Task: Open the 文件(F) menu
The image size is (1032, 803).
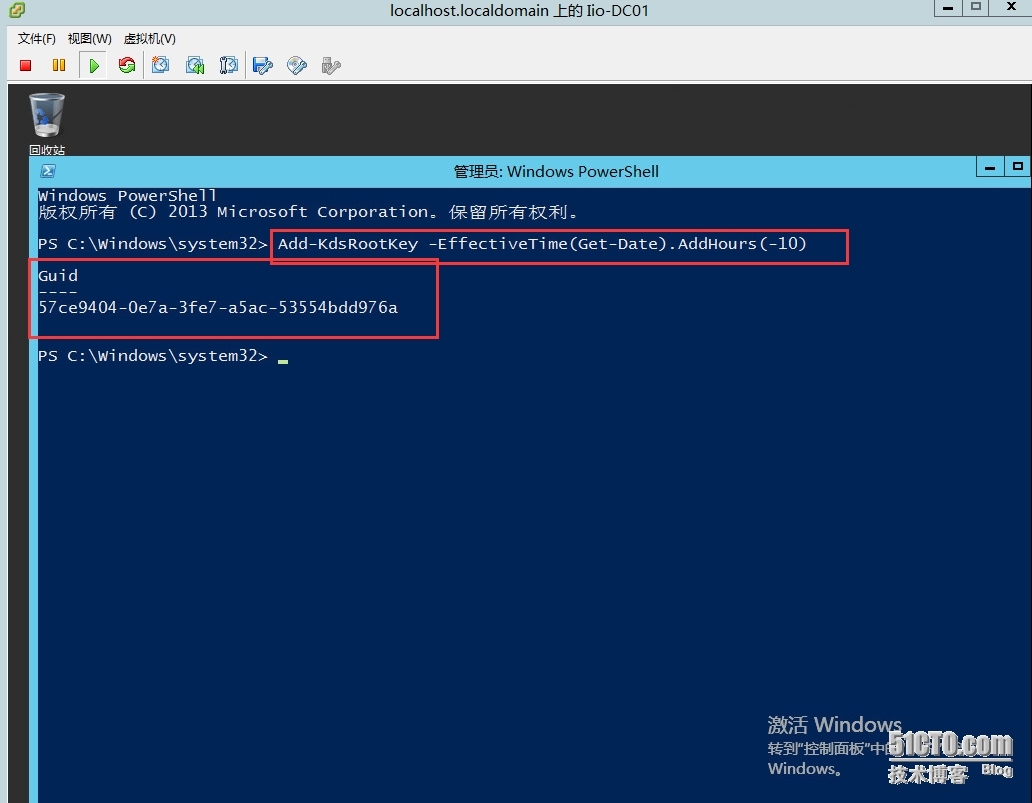Action: point(36,39)
